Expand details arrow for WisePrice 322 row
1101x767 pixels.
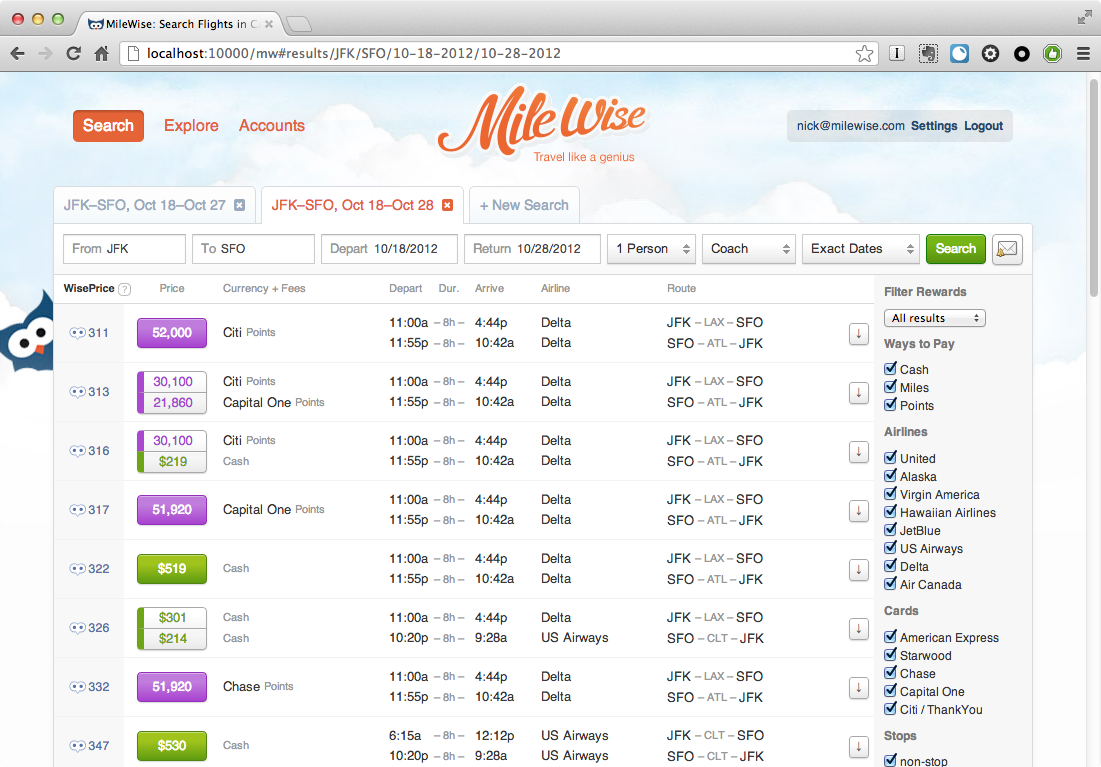(x=858, y=570)
